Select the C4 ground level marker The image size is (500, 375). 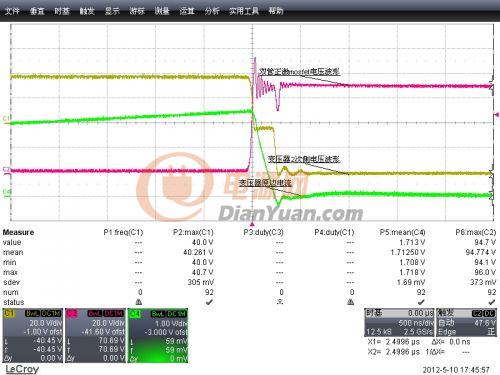pyautogui.click(x=6, y=192)
